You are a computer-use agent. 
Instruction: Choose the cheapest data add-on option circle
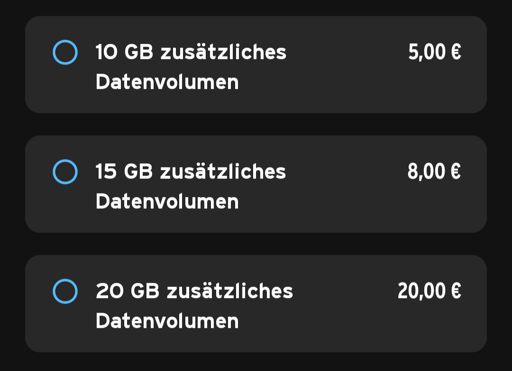tap(65, 52)
